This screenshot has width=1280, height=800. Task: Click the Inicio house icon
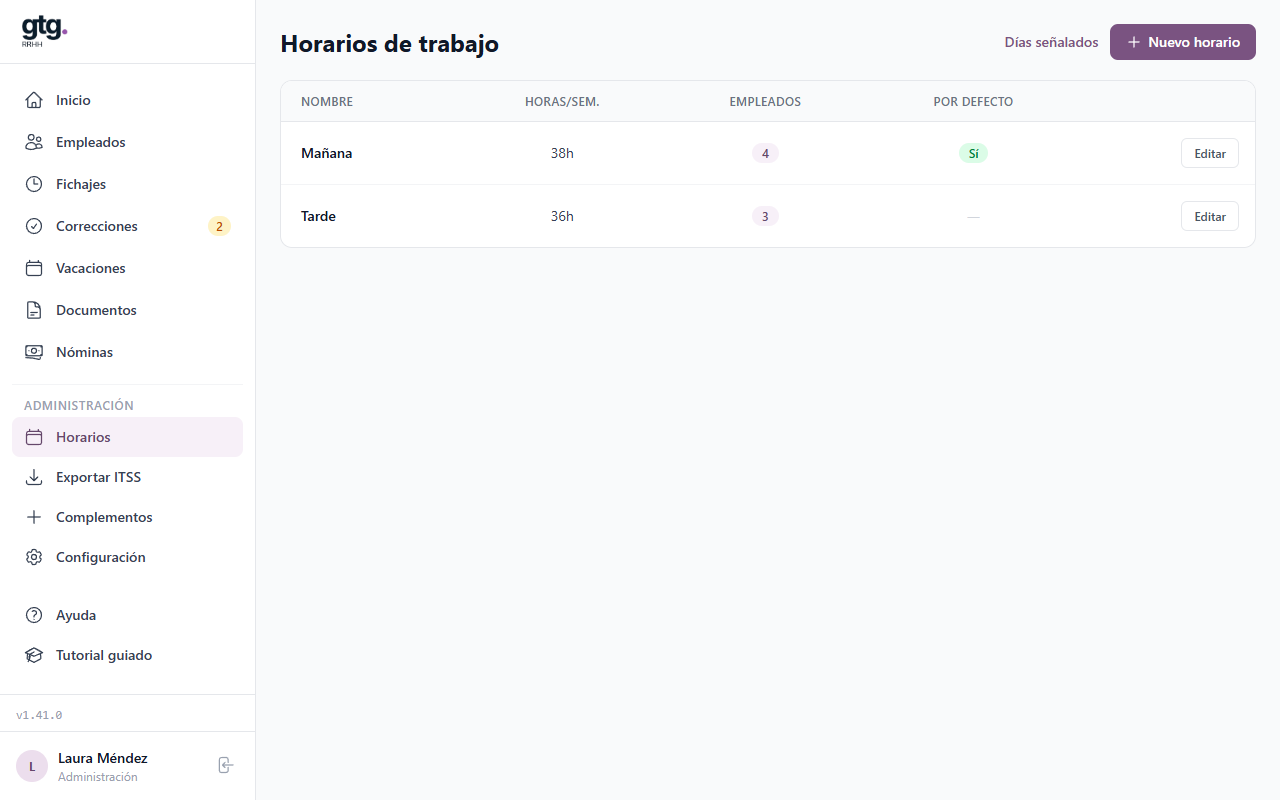[34, 100]
